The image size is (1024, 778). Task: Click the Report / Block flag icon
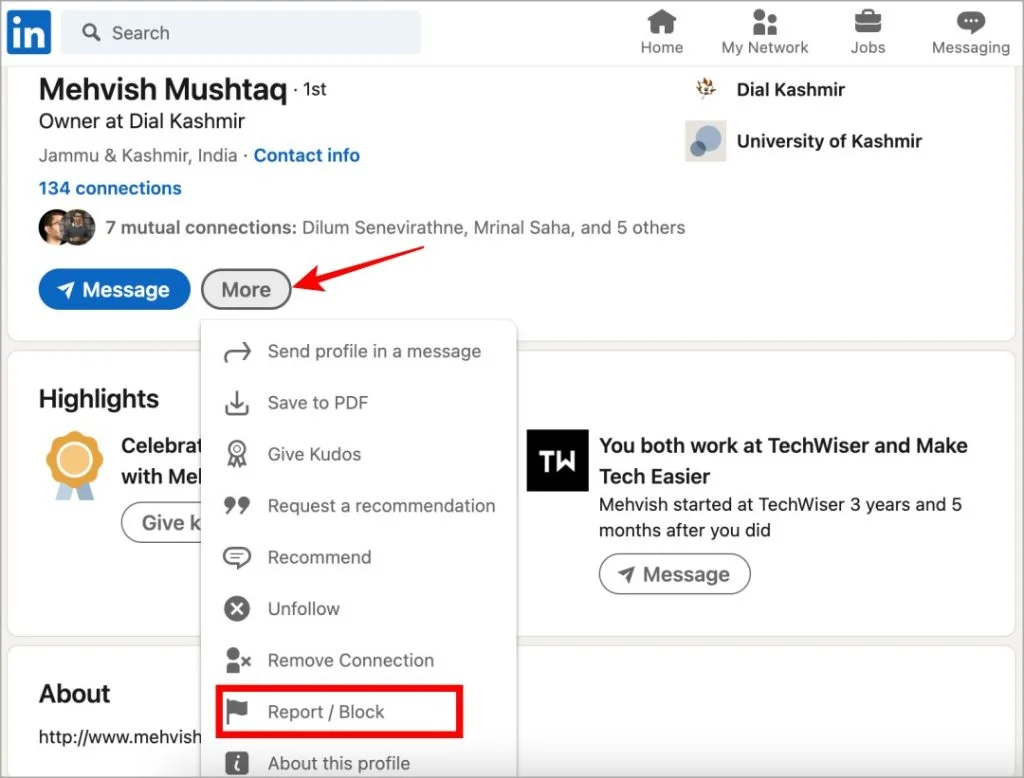tap(237, 711)
